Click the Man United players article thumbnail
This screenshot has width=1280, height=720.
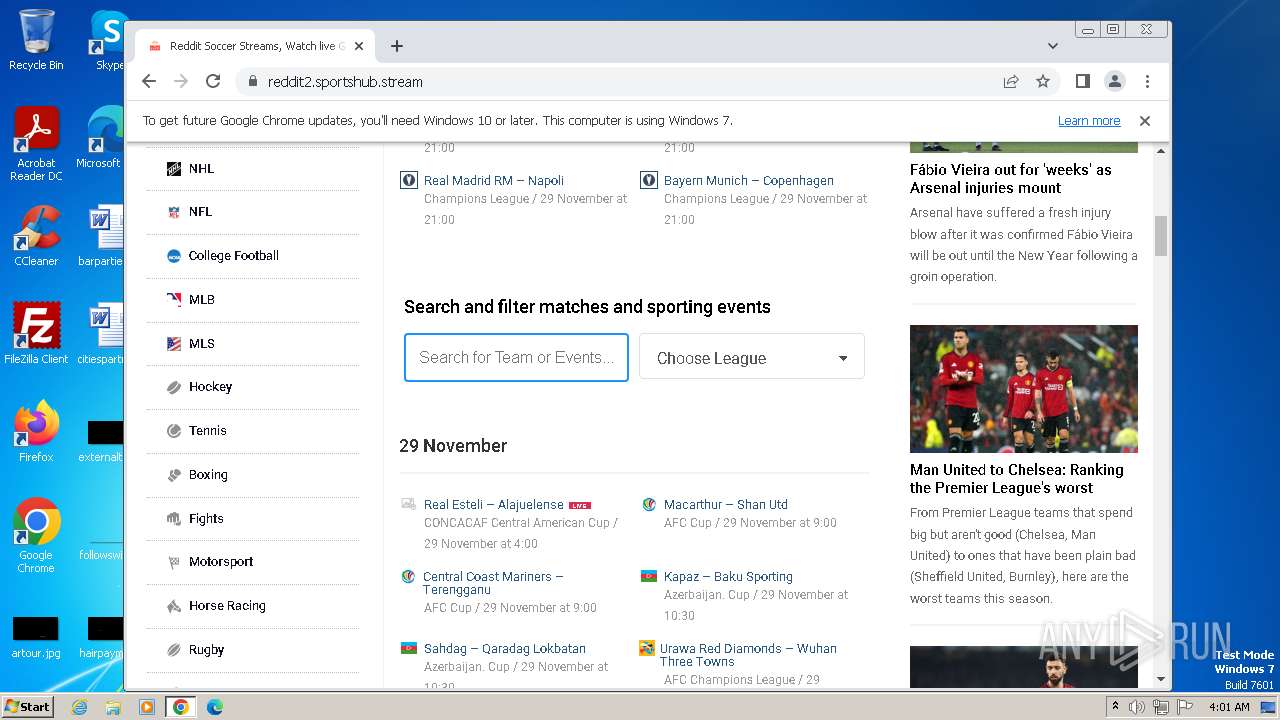[x=1024, y=389]
